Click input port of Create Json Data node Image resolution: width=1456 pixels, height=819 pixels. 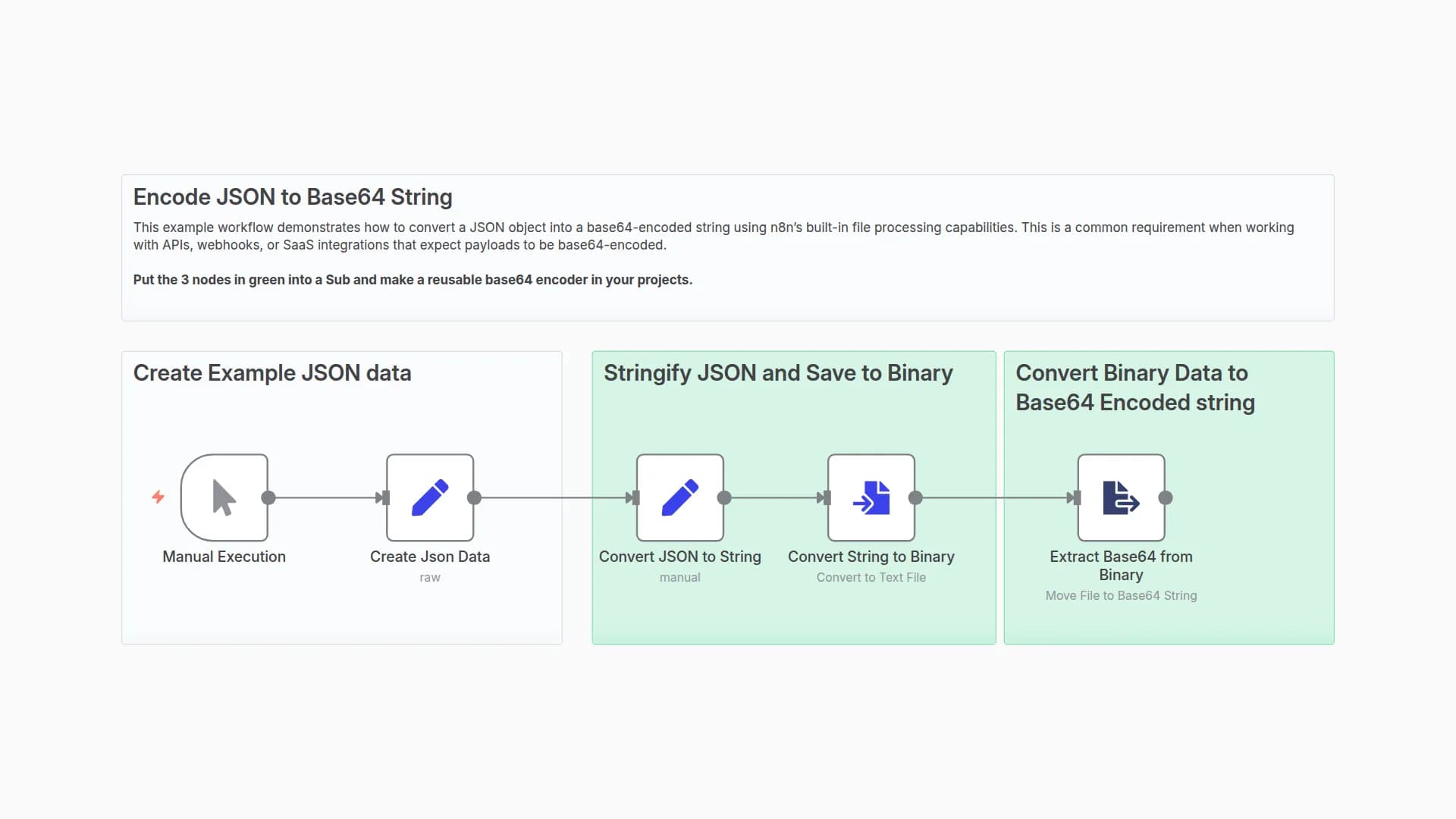click(385, 497)
